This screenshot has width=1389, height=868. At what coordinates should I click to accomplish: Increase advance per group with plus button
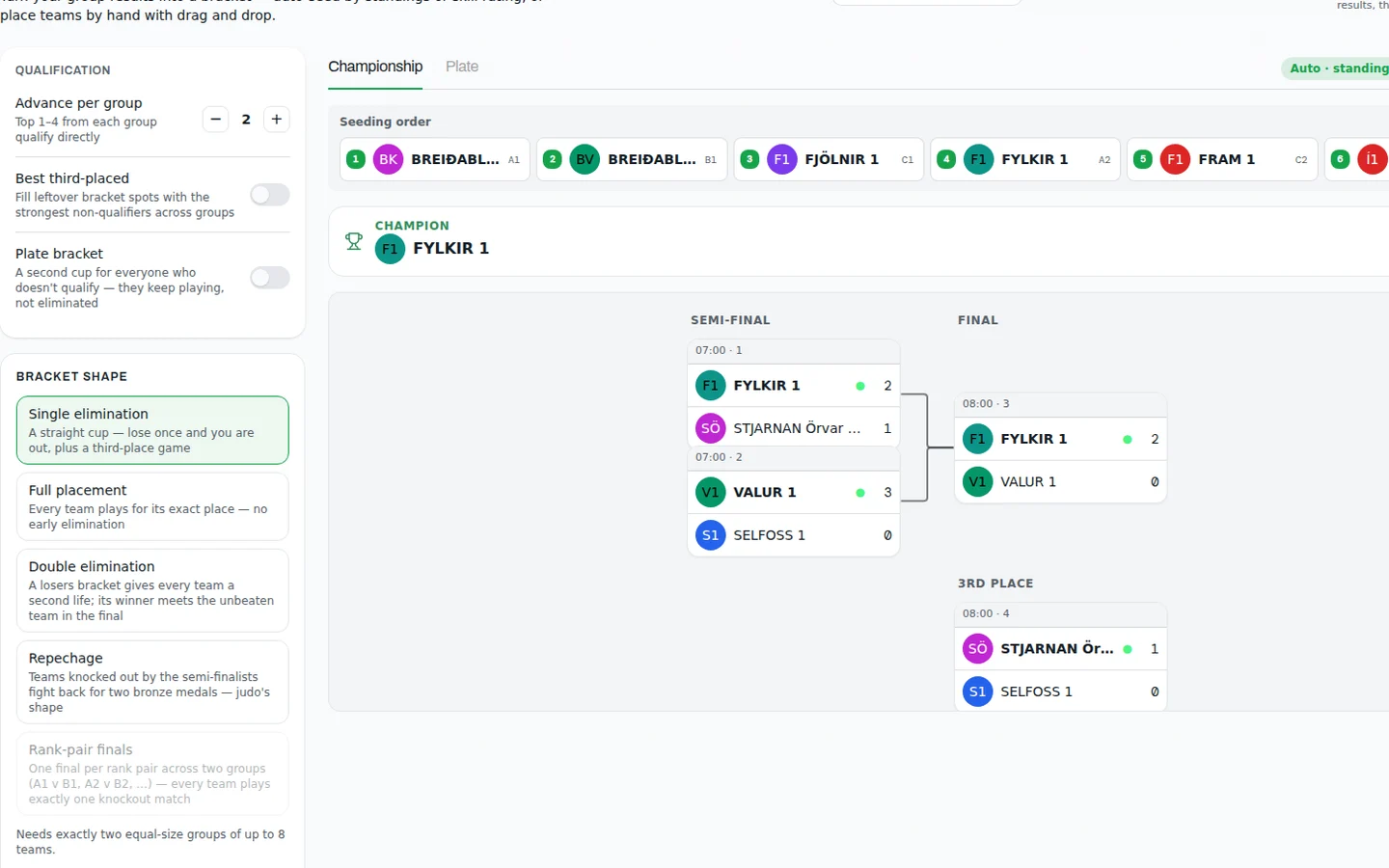pos(277,120)
